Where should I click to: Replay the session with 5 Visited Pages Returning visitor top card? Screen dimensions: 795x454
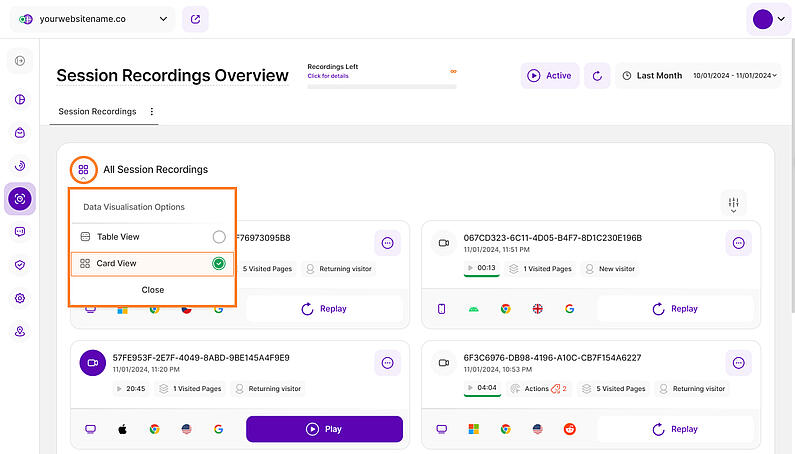tap(324, 309)
